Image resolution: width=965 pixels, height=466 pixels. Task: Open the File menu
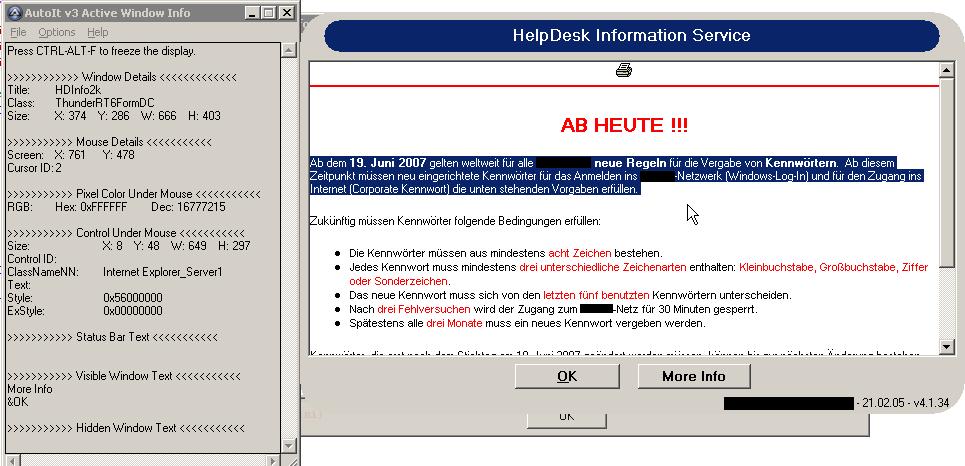(x=18, y=33)
